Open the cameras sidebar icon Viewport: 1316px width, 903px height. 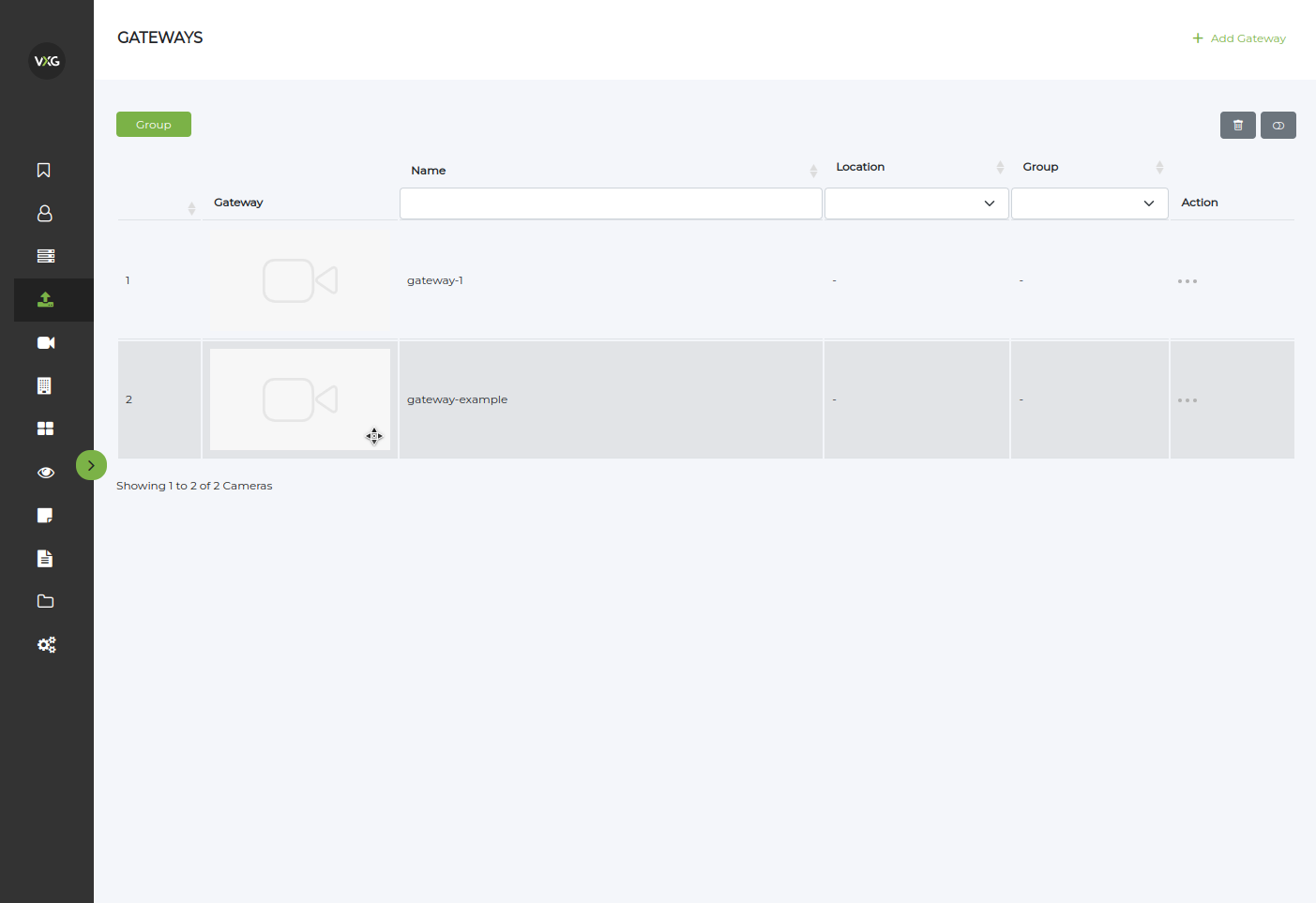coord(46,342)
